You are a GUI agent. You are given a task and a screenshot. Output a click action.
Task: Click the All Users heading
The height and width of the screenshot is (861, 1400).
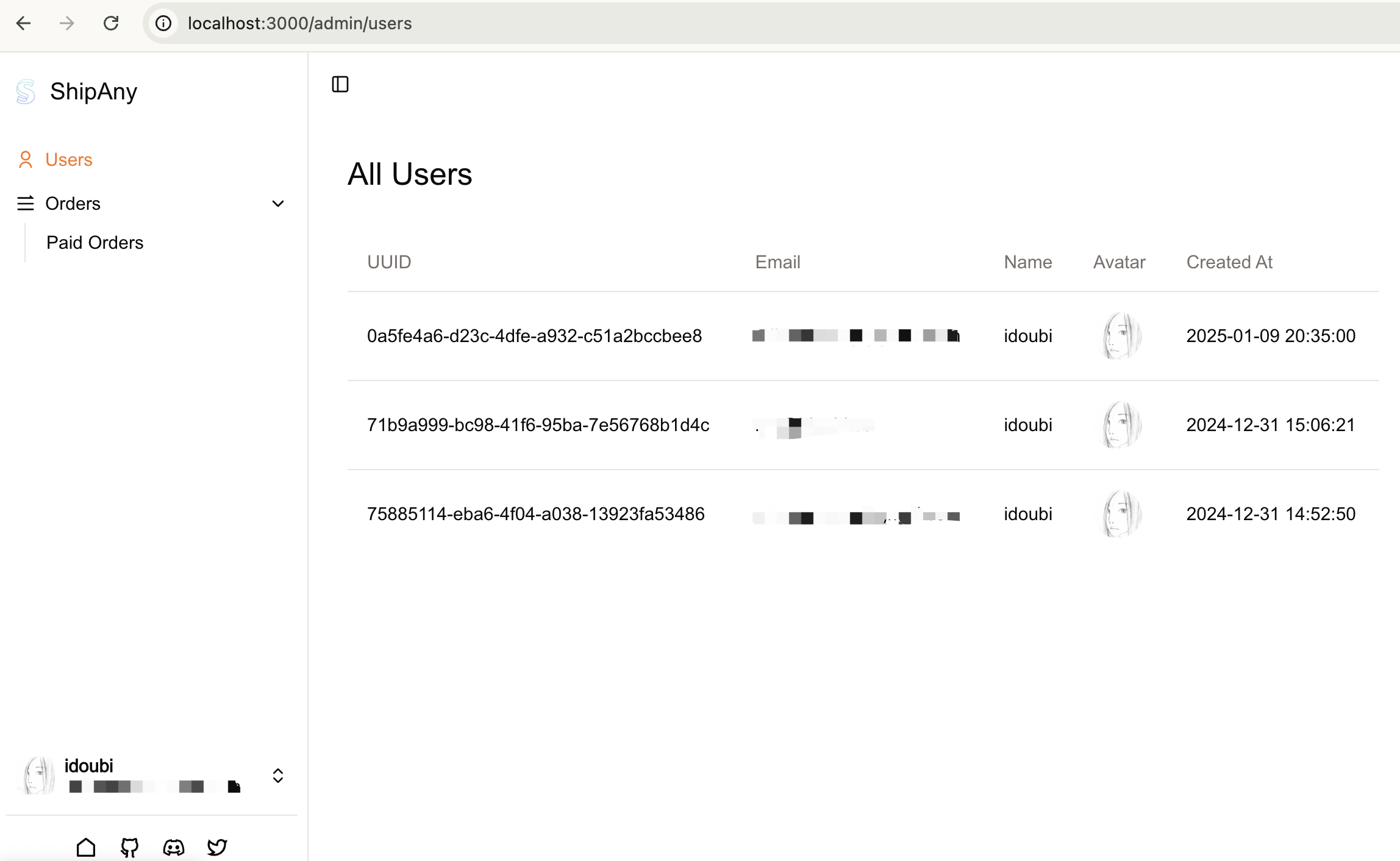410,174
